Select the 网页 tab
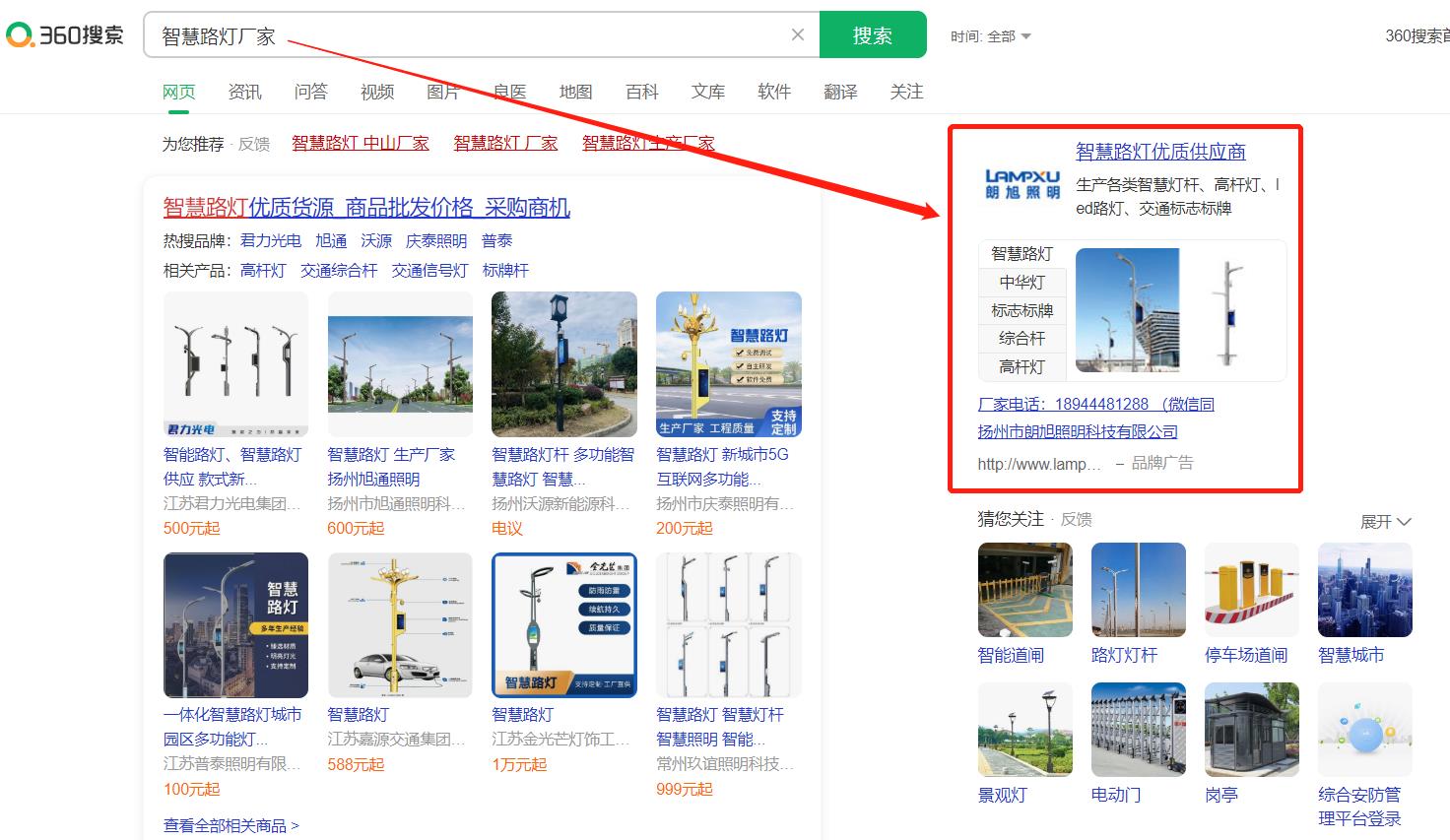The width and height of the screenshot is (1450, 840). pyautogui.click(x=179, y=92)
